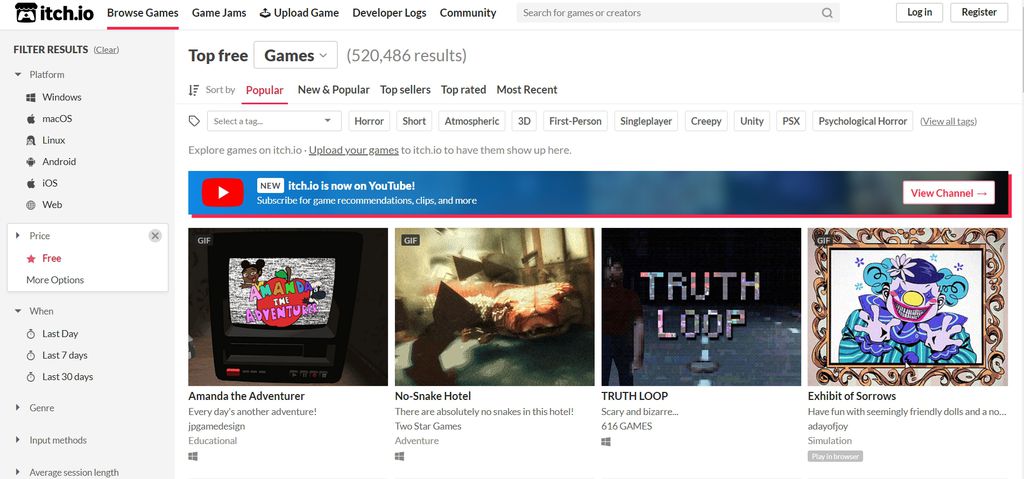Click the Web globe icon in filters

coord(31,205)
